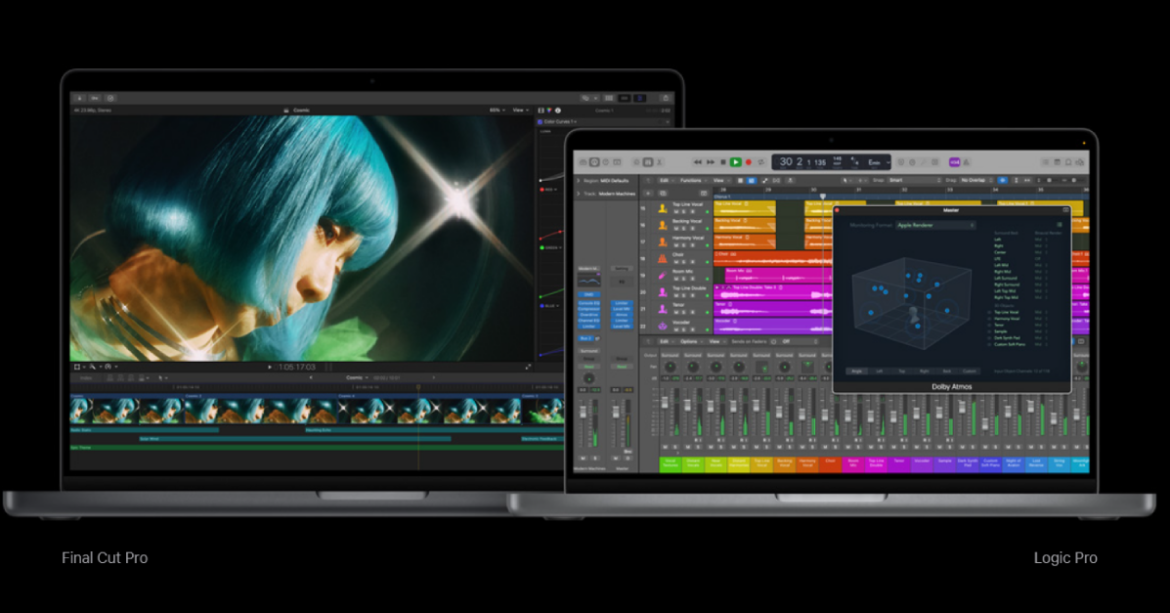Expand the Region MIDI Defaults disclosure triangle
1170x613 pixels.
coord(578,181)
